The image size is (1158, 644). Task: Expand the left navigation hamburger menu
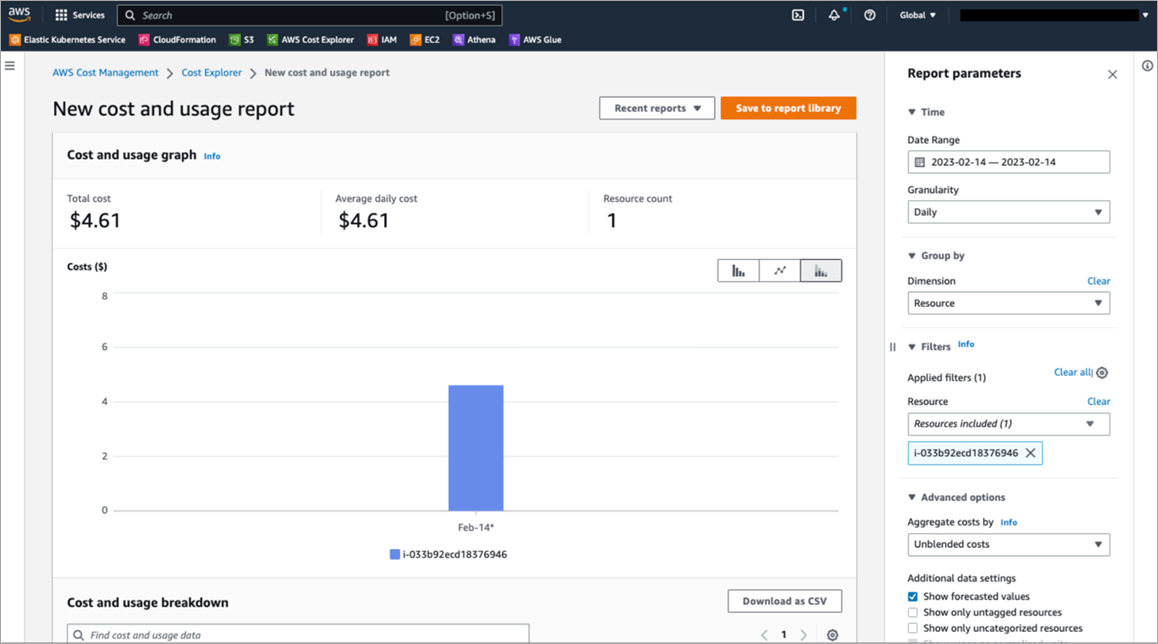pos(10,66)
